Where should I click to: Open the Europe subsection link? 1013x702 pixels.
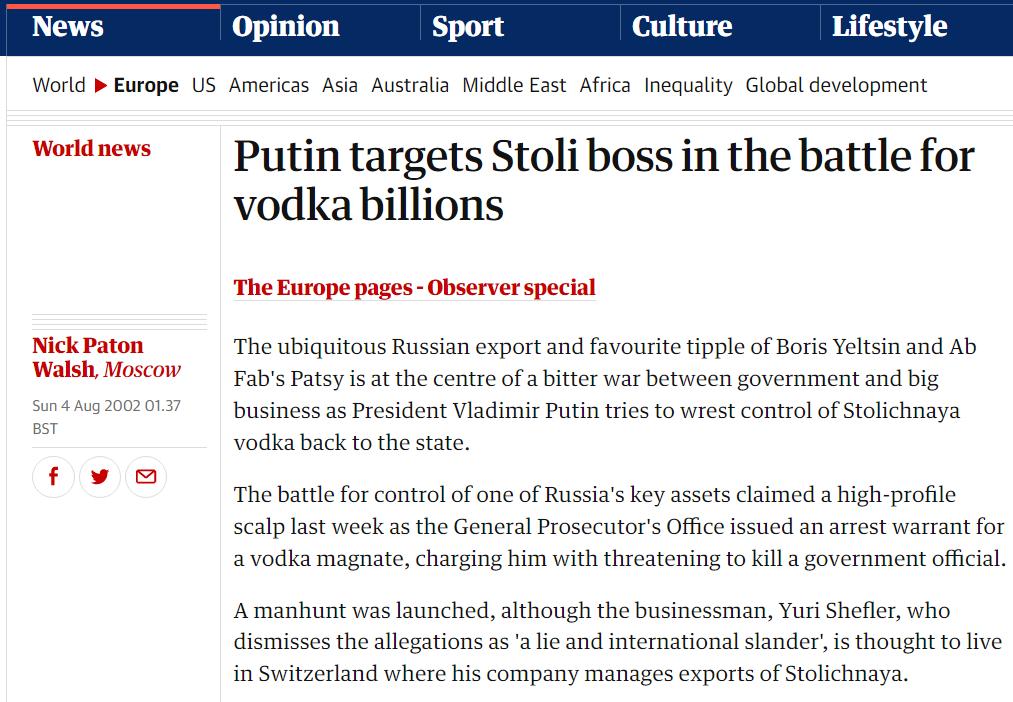(146, 86)
